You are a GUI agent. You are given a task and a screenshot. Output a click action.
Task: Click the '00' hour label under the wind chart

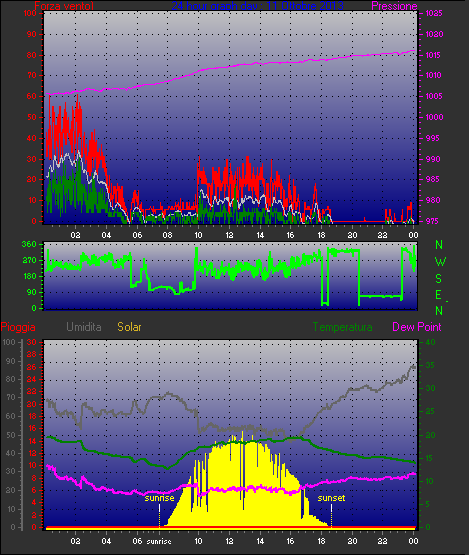tap(413, 235)
